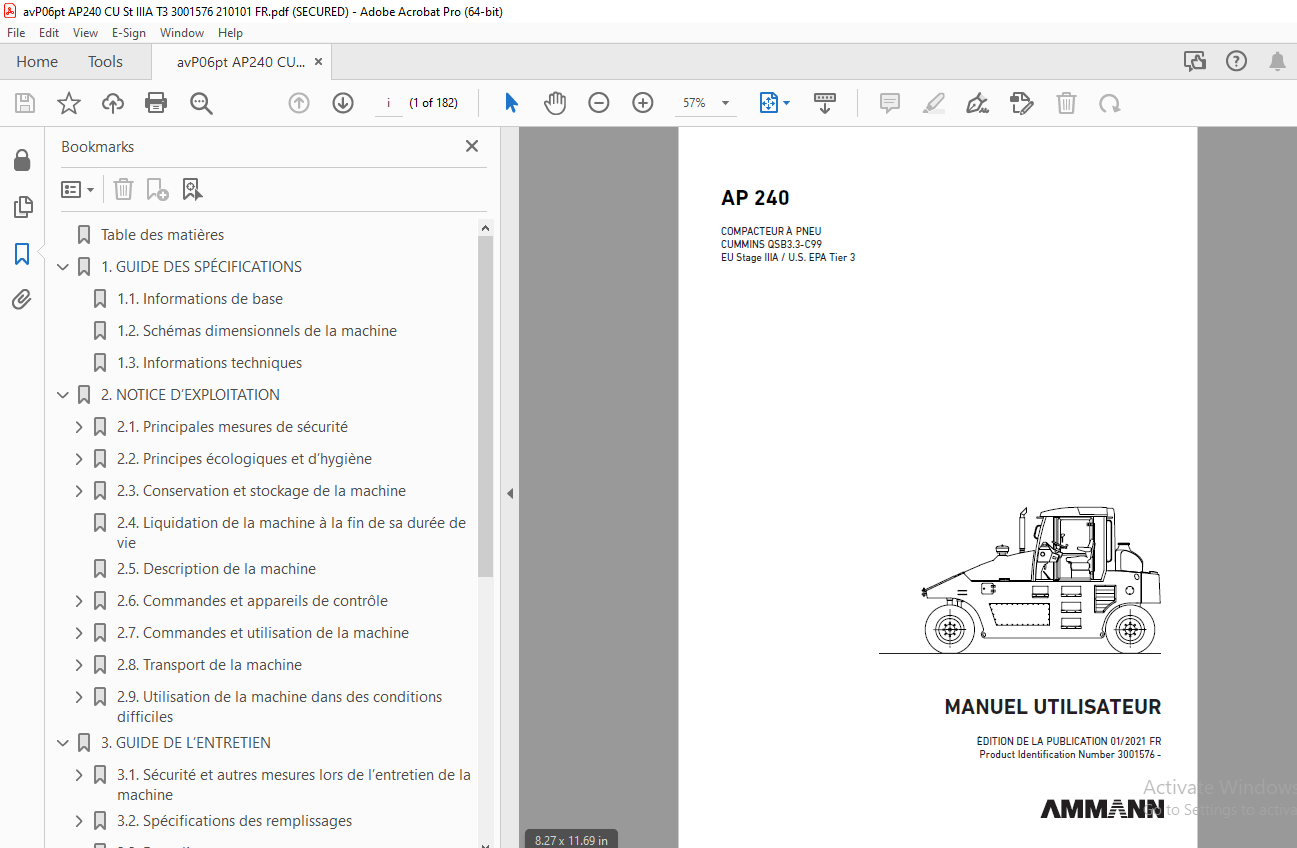The width and height of the screenshot is (1297, 848).
Task: Collapse 2. NOTICE D'EXPLOITATION section
Action: point(63,395)
